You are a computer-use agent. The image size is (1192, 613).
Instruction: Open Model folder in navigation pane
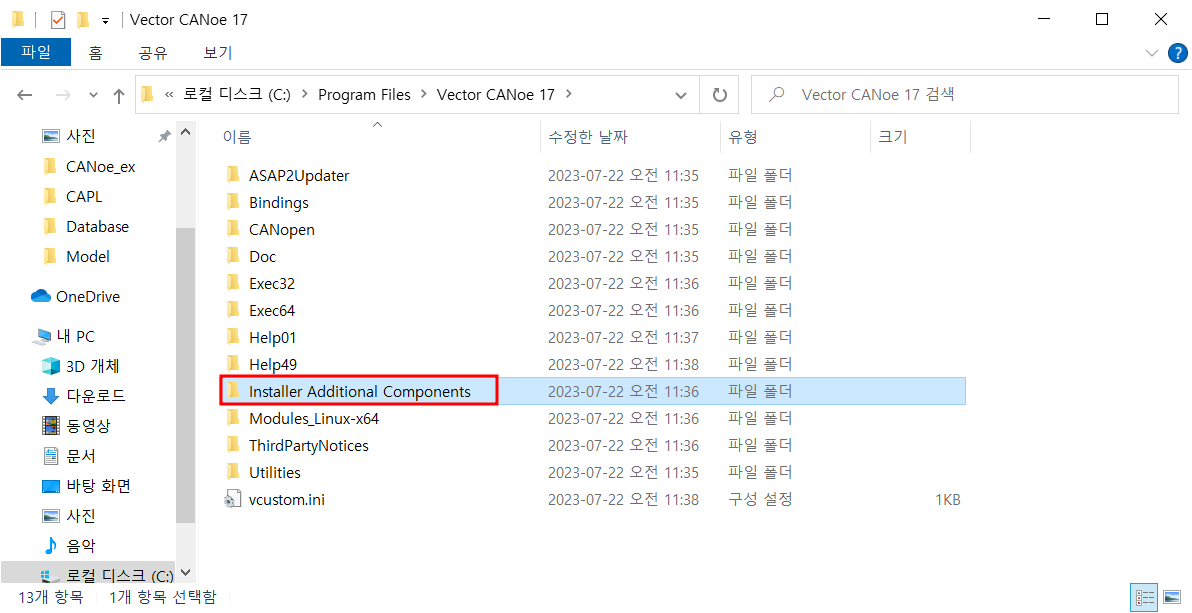pyautogui.click(x=87, y=256)
